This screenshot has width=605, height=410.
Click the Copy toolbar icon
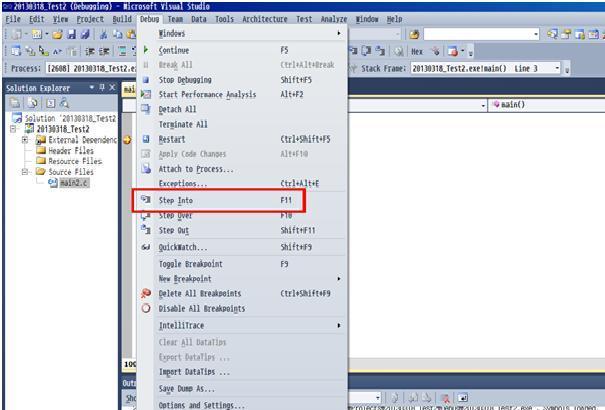[117, 34]
